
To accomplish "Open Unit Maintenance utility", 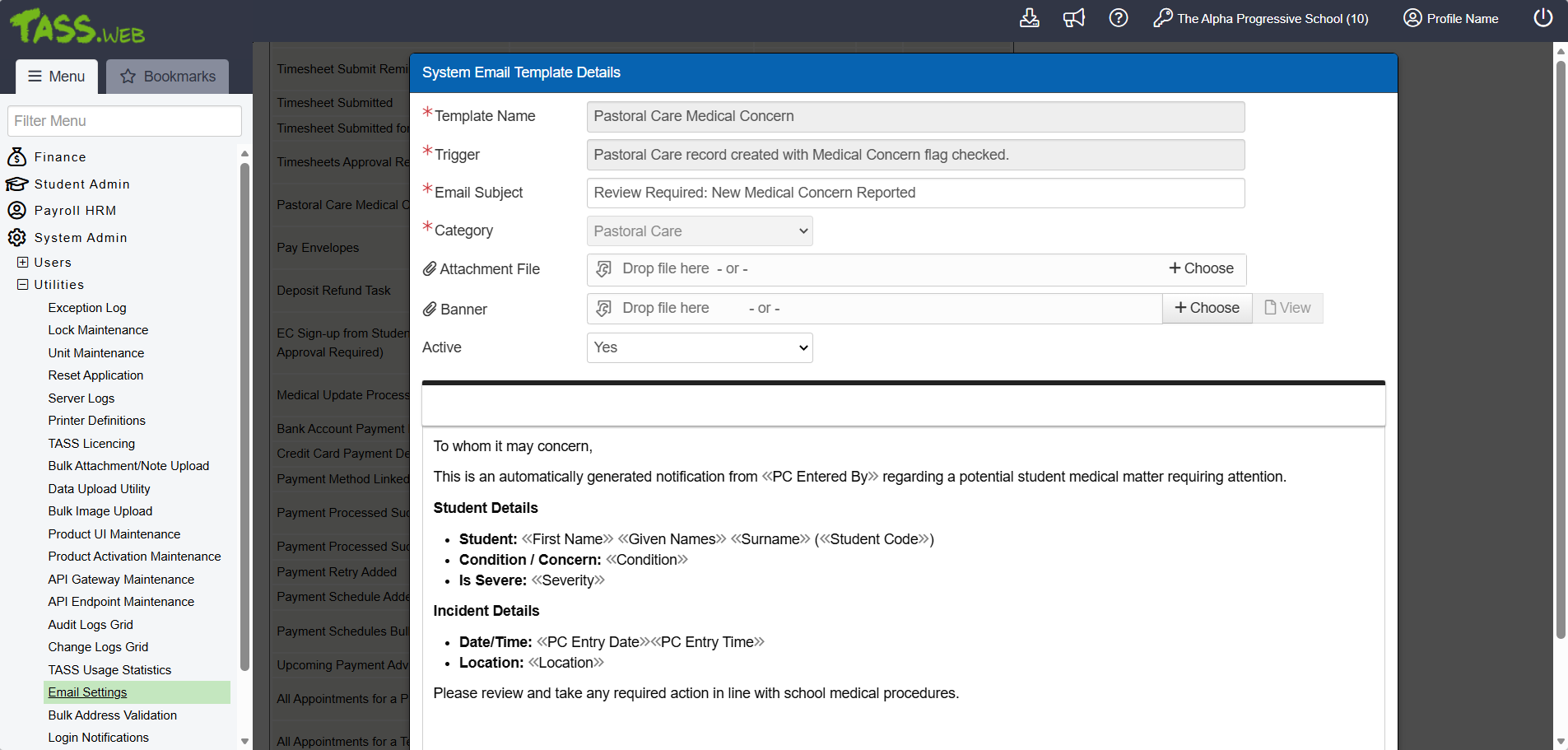I will click(x=96, y=353).
